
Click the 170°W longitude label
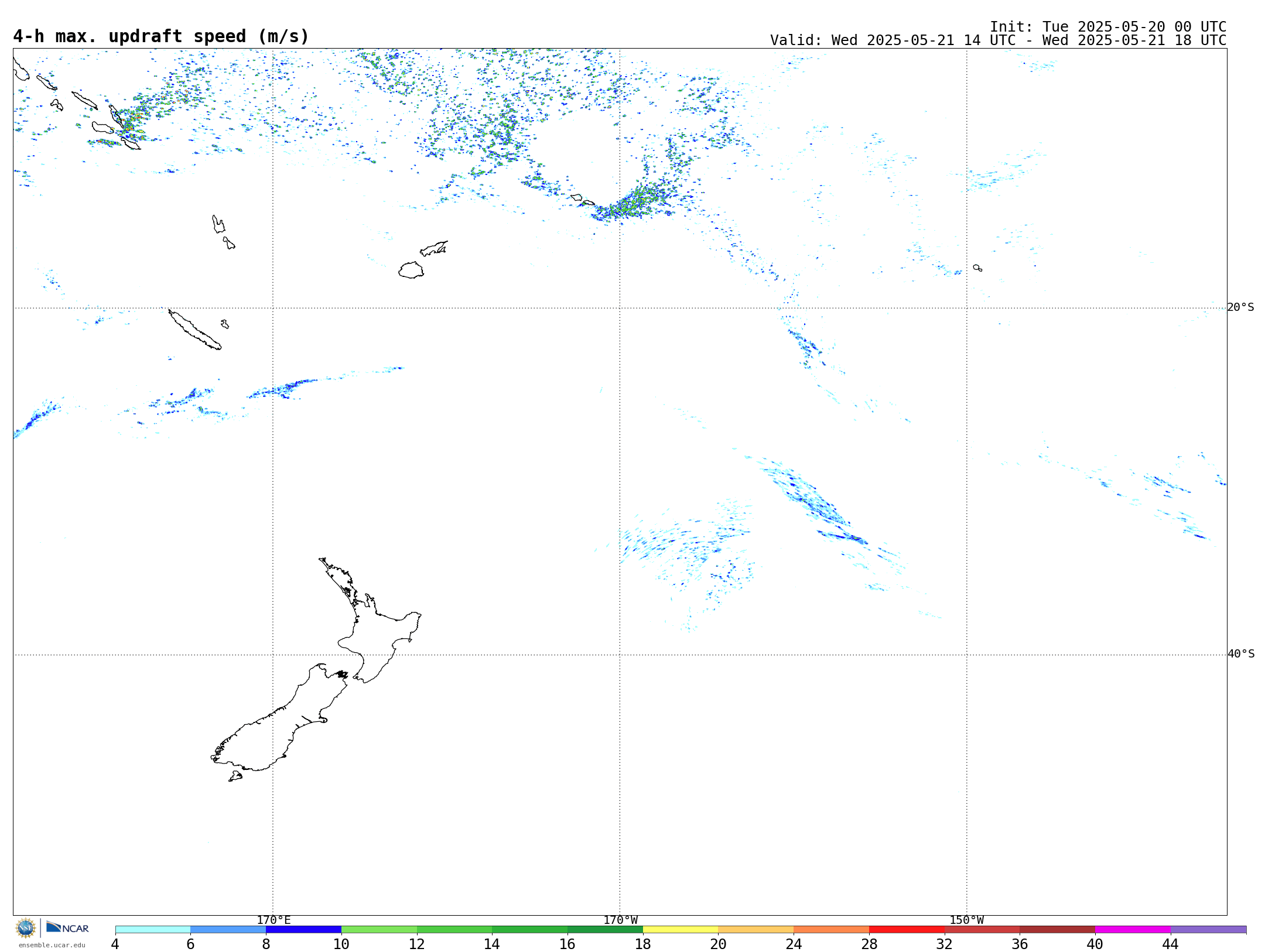(620, 920)
